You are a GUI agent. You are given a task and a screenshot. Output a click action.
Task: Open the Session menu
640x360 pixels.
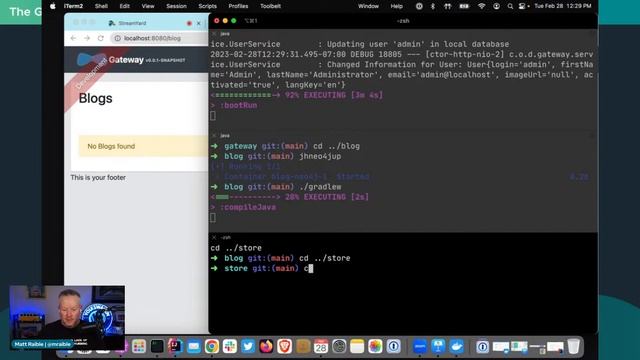coord(176,6)
